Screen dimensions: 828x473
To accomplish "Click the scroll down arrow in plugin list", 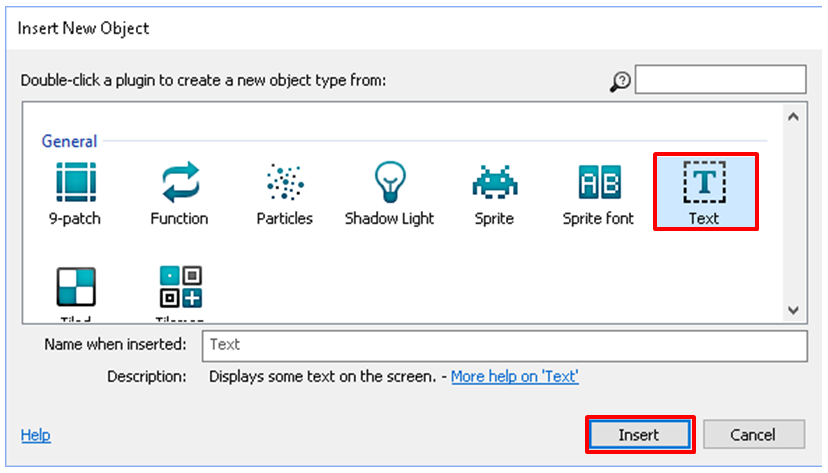I will pyautogui.click(x=794, y=309).
